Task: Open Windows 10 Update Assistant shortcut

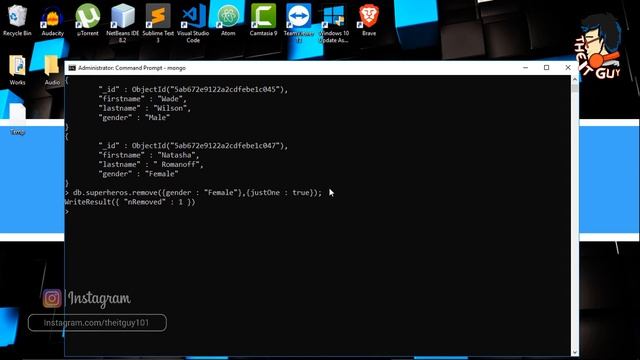Action: 333,23
